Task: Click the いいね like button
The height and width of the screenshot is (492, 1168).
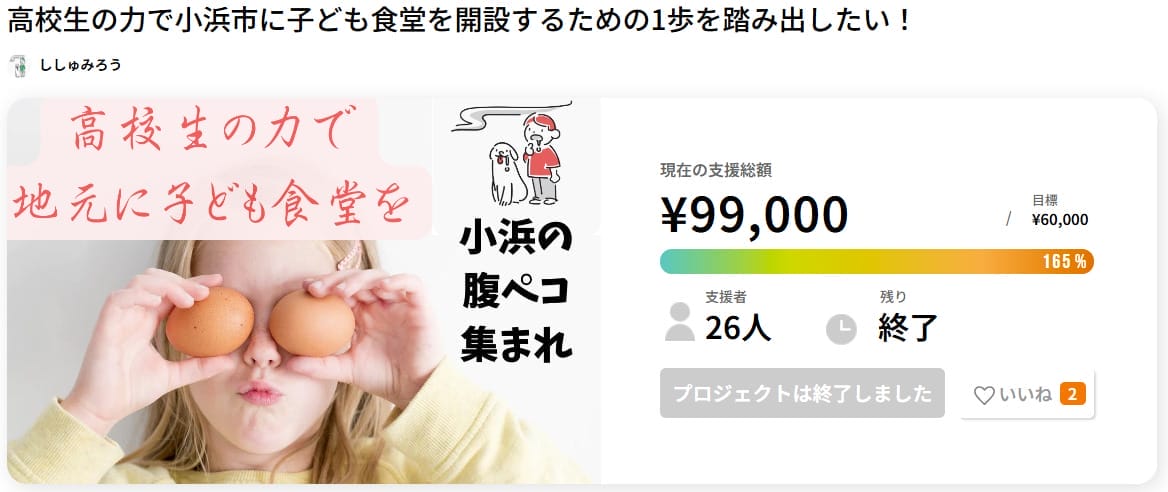Action: tap(1028, 394)
